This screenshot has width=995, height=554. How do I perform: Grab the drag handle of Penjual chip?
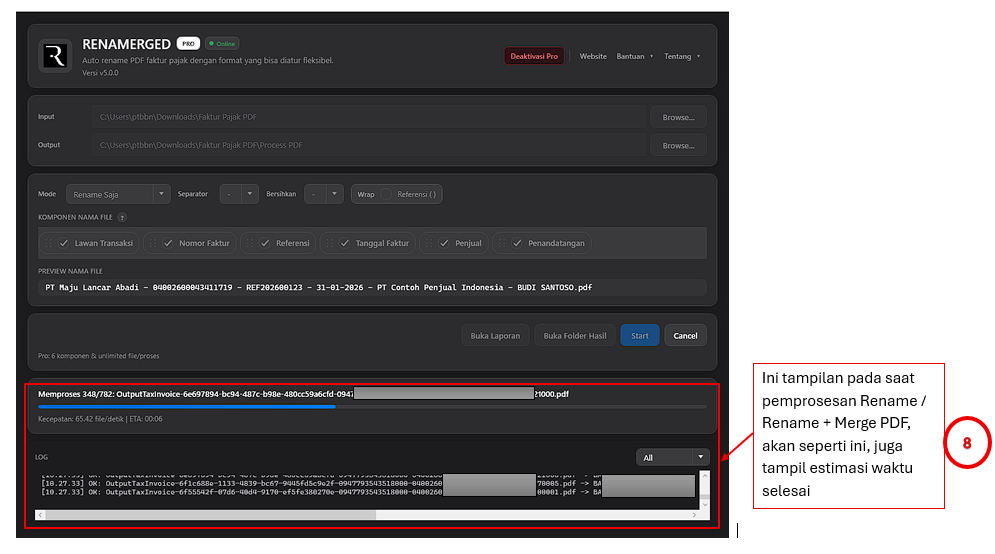tap(429, 243)
